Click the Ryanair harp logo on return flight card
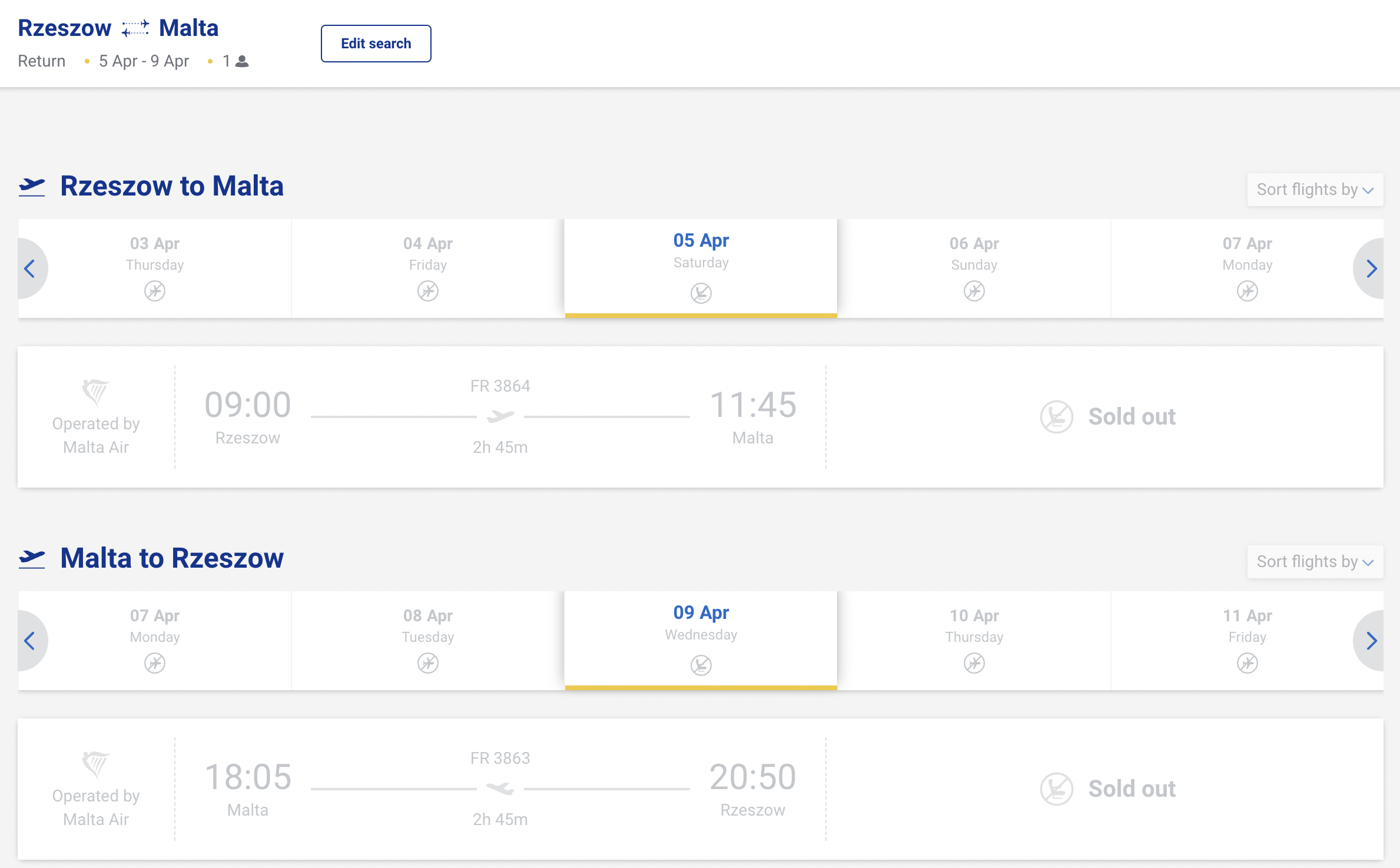 pyautogui.click(x=95, y=764)
